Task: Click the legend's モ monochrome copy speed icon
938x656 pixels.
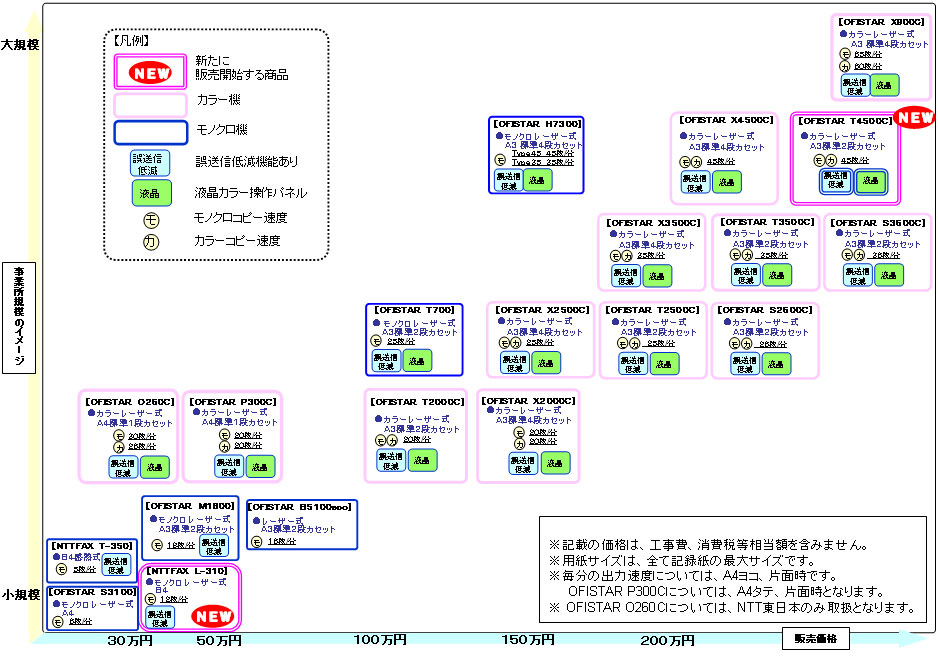Action: [x=151, y=220]
